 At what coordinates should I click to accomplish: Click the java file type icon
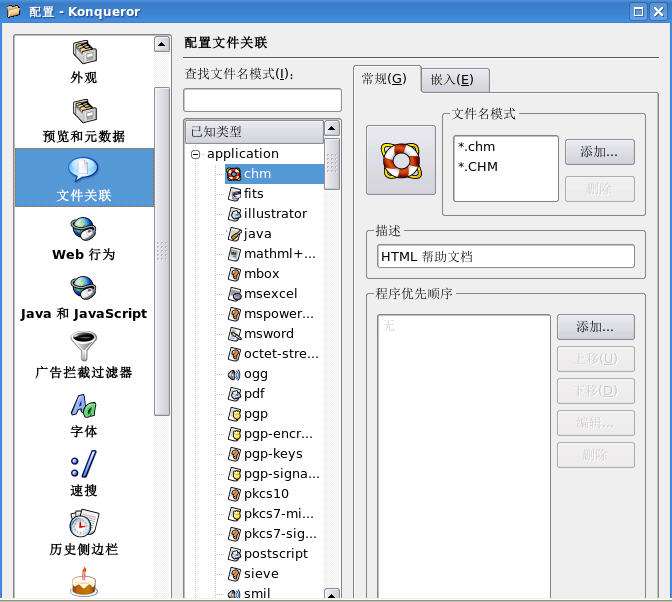(x=234, y=234)
